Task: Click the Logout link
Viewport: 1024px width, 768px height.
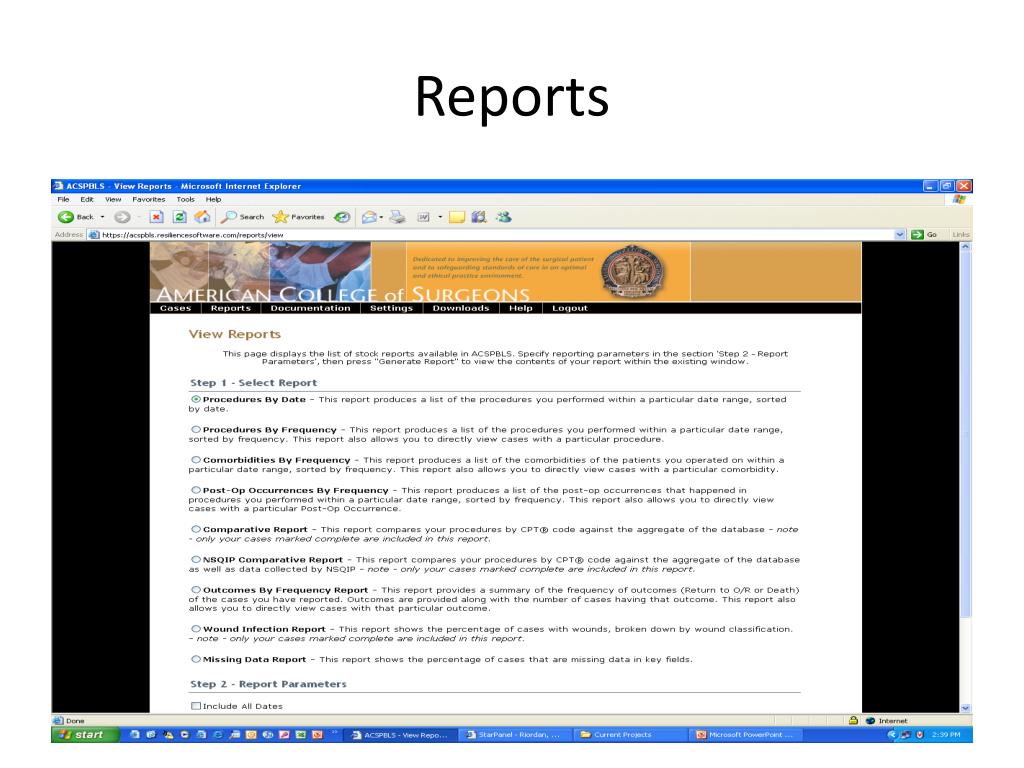Action: pyautogui.click(x=569, y=308)
